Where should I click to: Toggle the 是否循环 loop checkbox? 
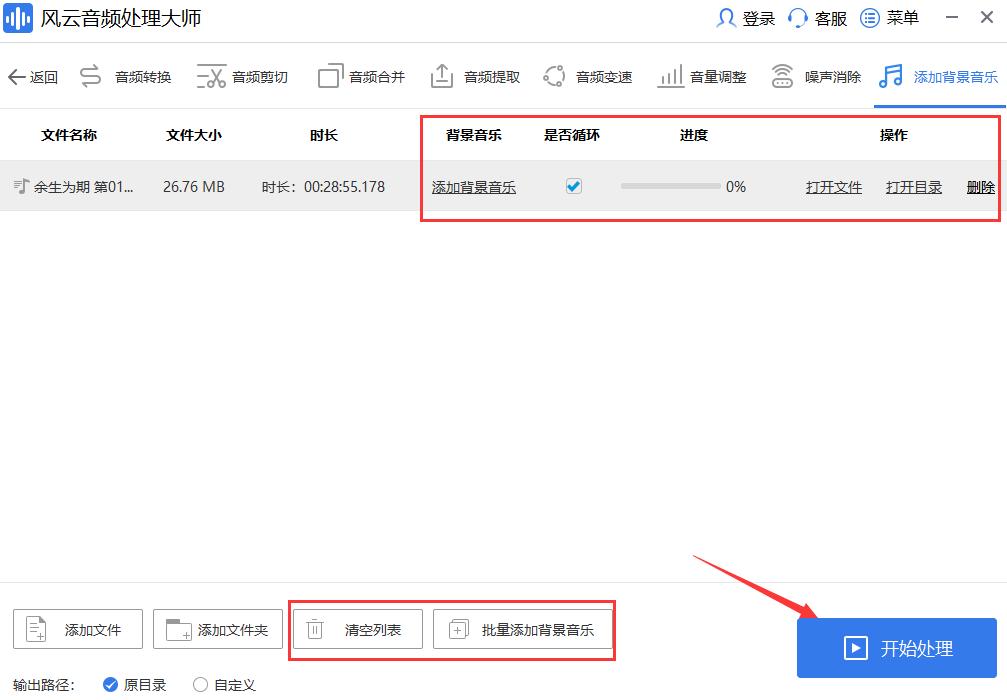click(x=573, y=186)
